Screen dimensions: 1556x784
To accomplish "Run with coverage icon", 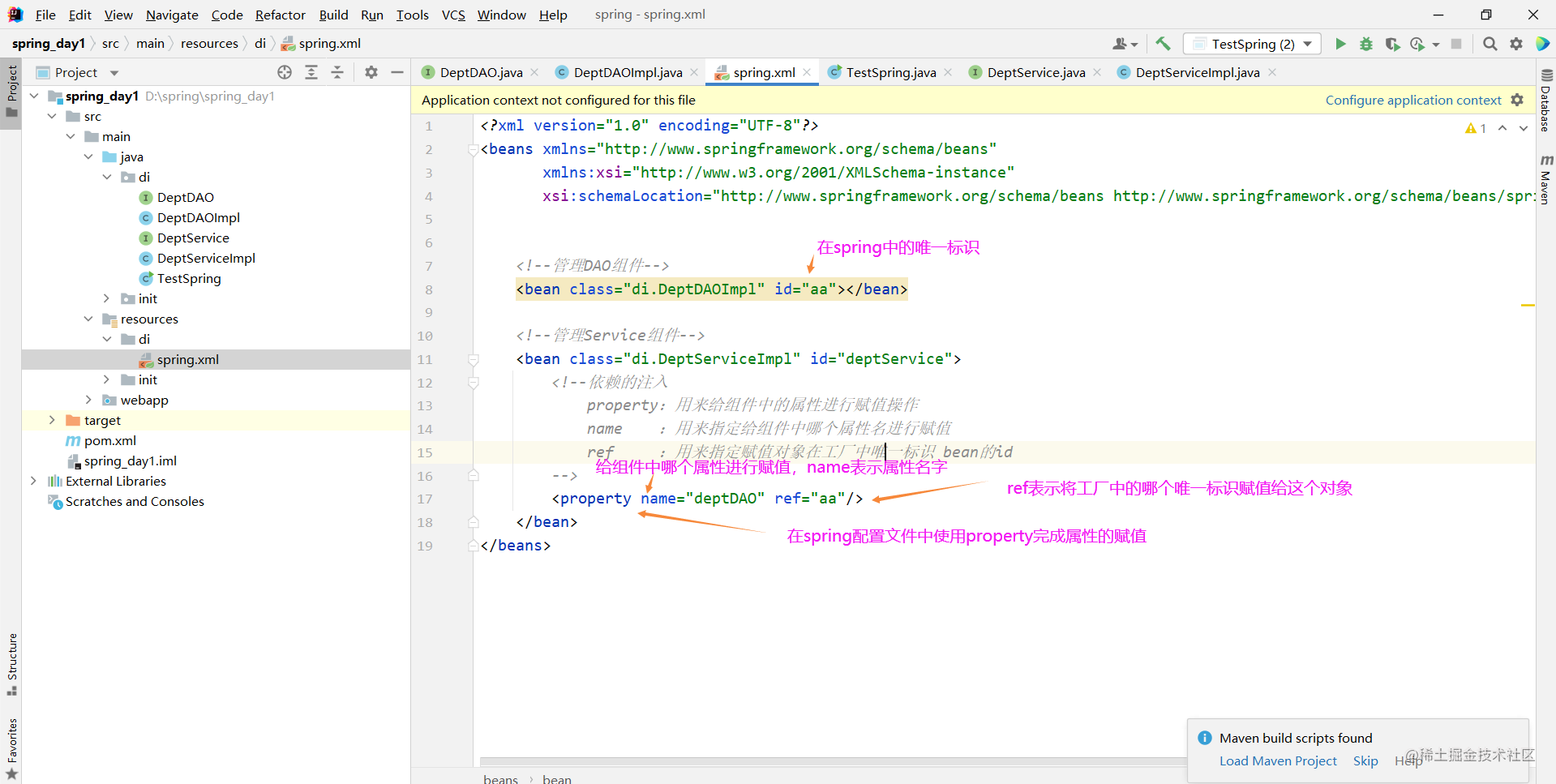I will (x=1392, y=44).
